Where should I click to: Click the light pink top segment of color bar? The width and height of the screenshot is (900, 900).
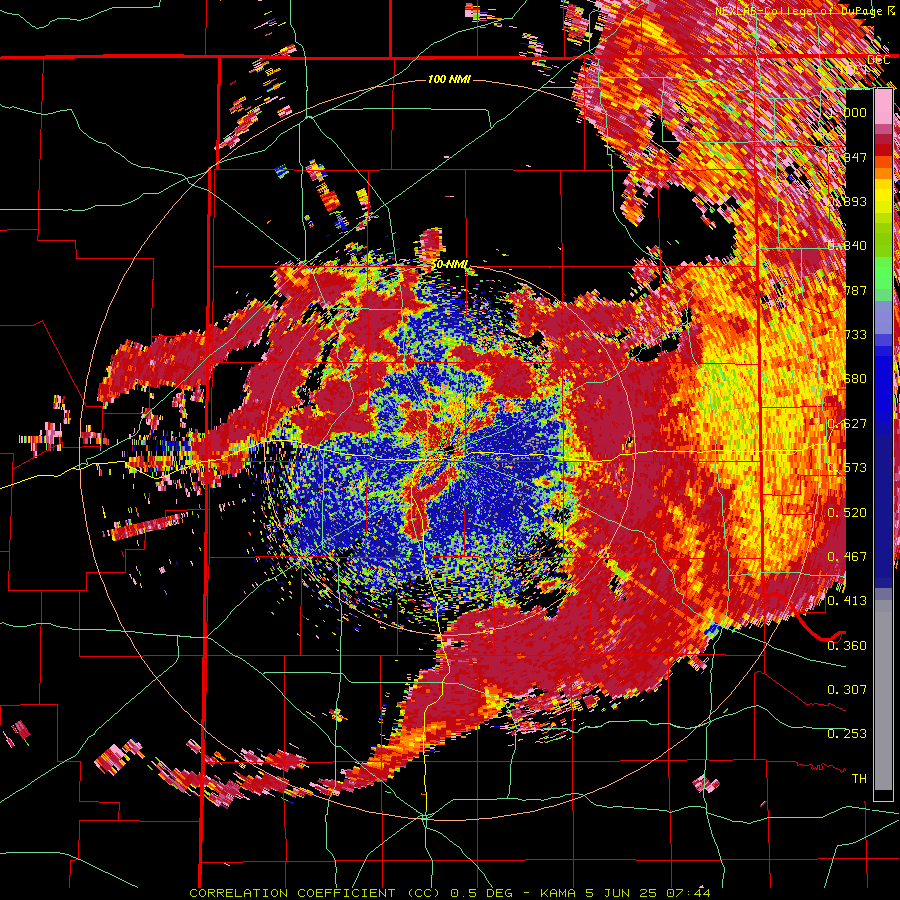(x=883, y=106)
